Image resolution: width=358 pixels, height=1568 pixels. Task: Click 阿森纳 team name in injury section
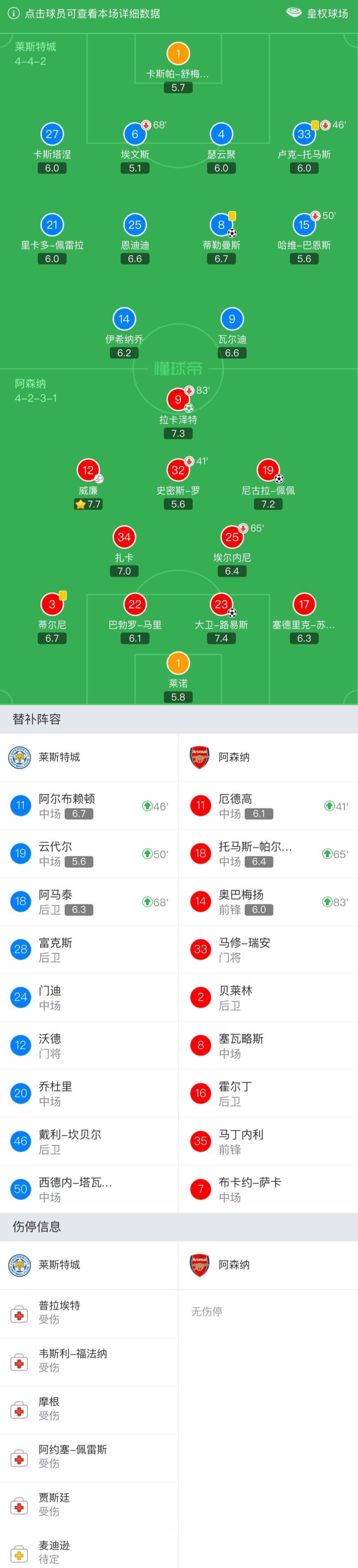tap(234, 1265)
